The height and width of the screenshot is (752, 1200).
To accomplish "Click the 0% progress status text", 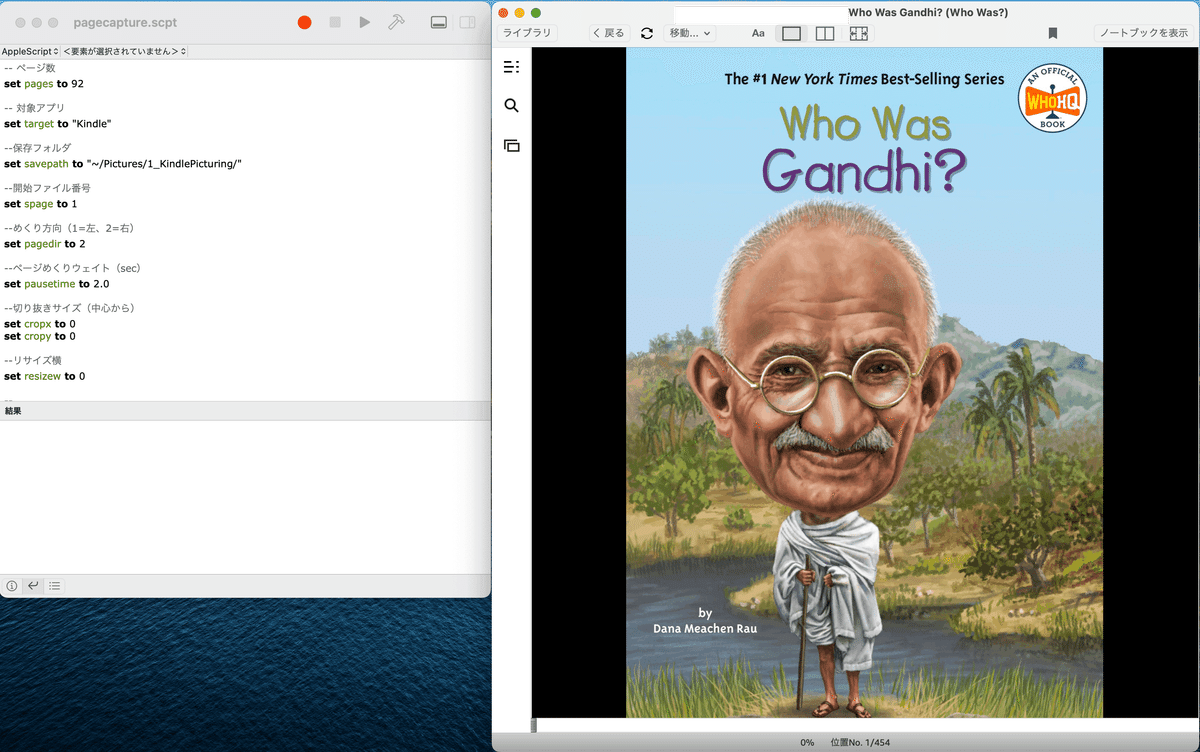I will (807, 743).
